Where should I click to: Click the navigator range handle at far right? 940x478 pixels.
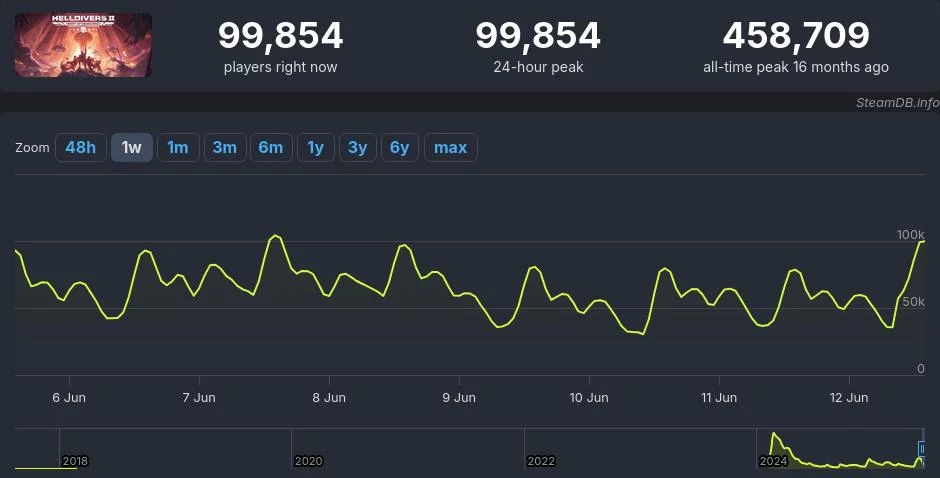point(922,449)
